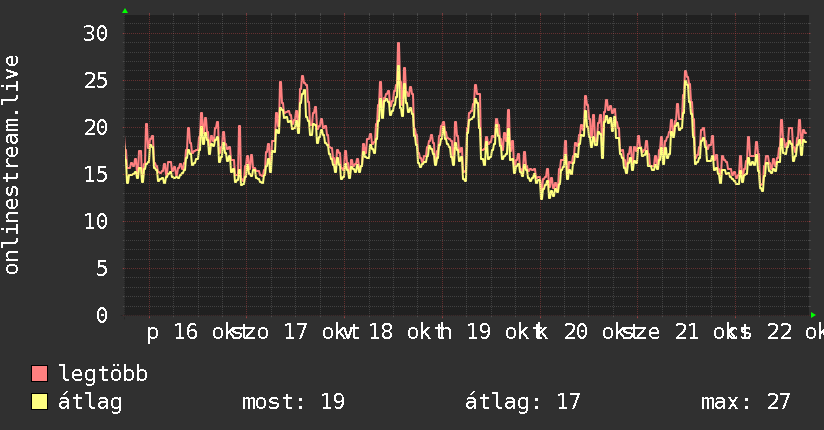Click the green arrow at top of y-axis

click(125, 11)
